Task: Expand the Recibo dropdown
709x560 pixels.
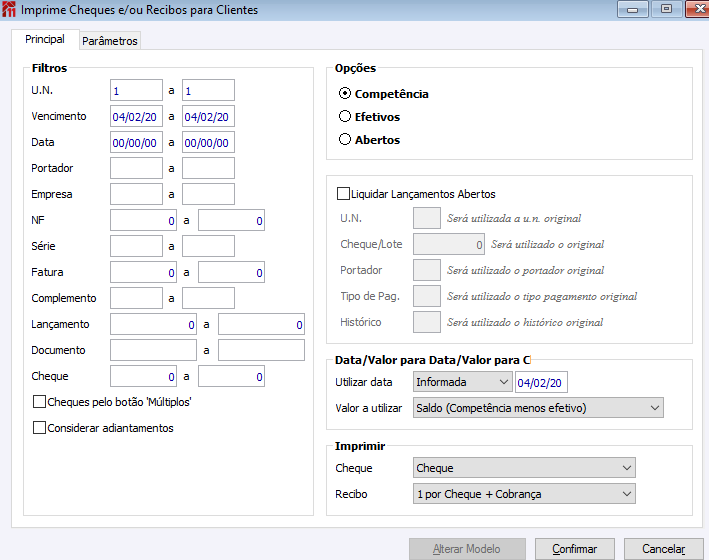Action: (x=524, y=494)
